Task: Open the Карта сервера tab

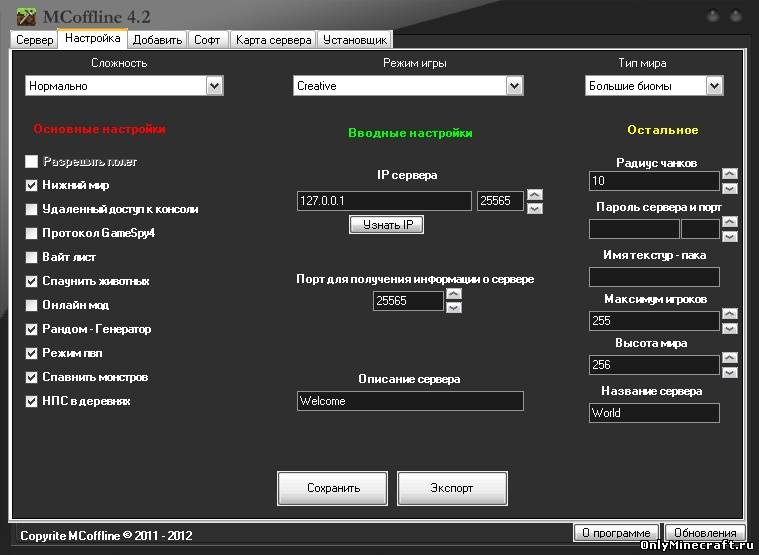Action: [273, 40]
